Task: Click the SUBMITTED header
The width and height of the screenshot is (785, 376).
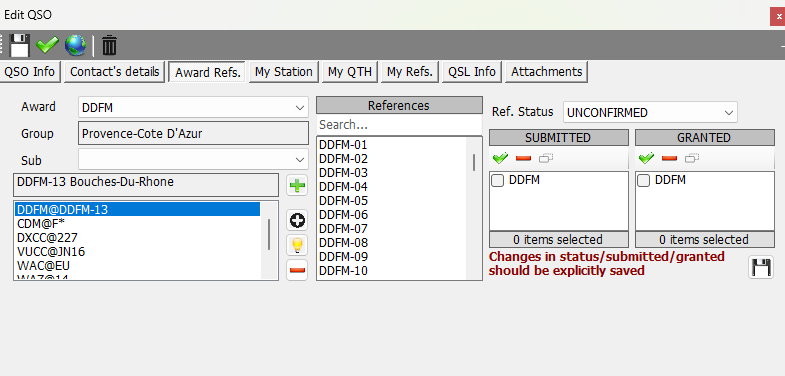Action: click(x=558, y=138)
